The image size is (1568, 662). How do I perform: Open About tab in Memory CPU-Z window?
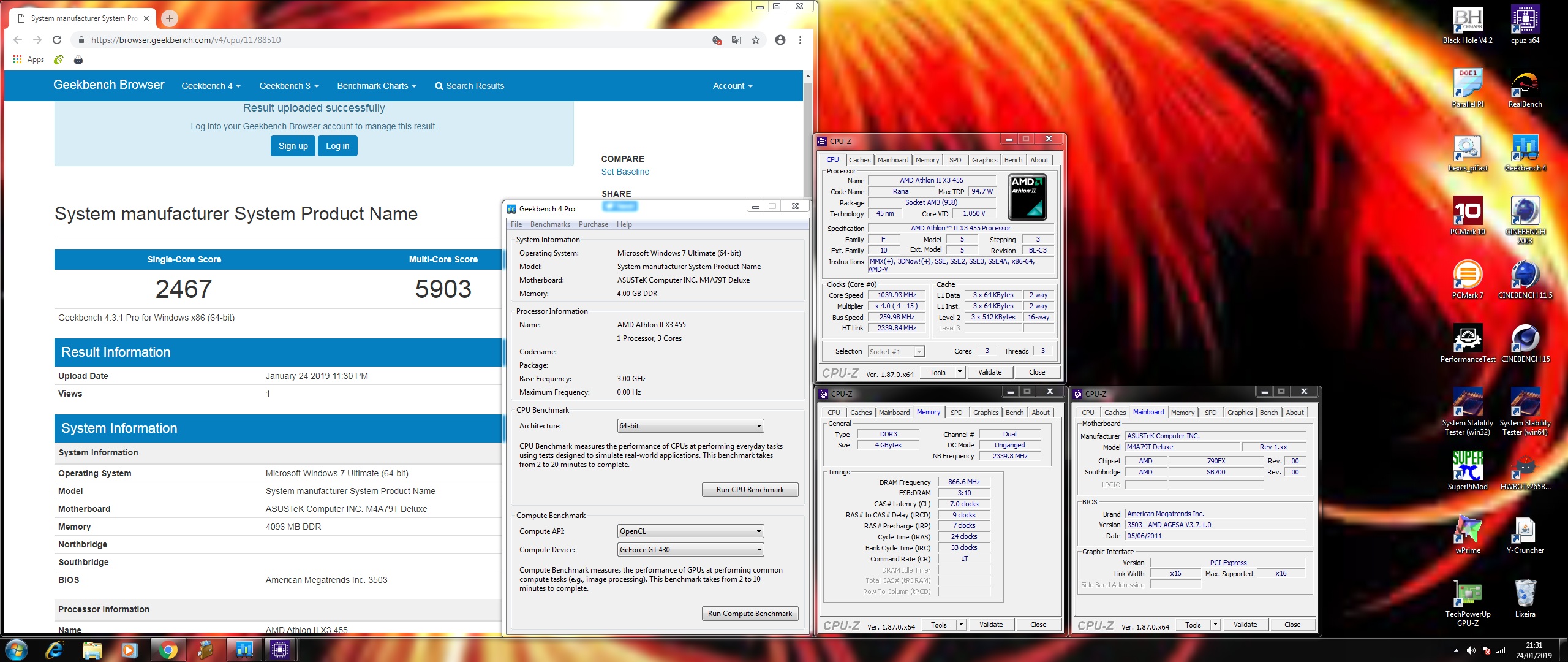[x=1040, y=413]
